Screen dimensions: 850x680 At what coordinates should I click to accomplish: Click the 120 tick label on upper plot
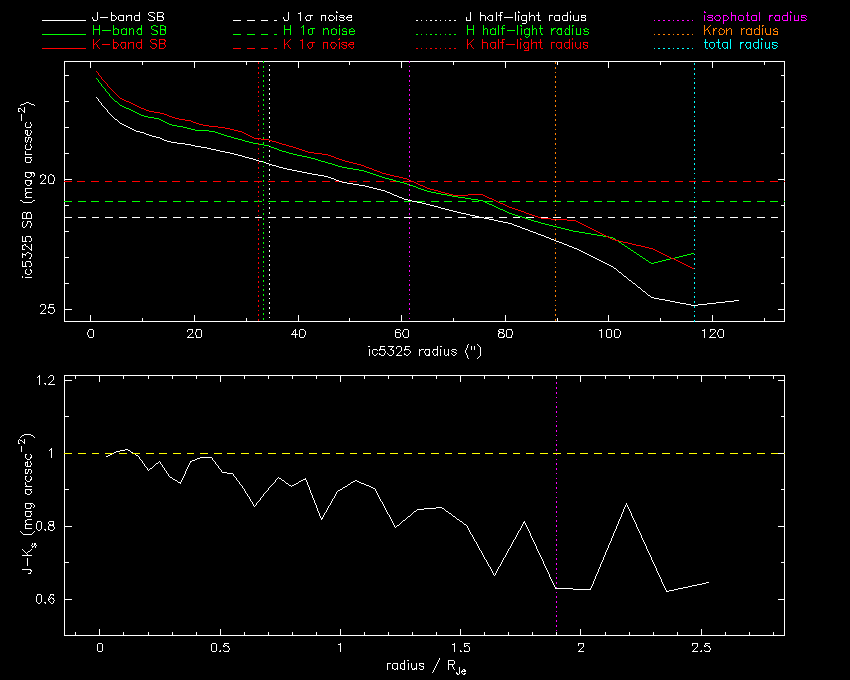(711, 334)
